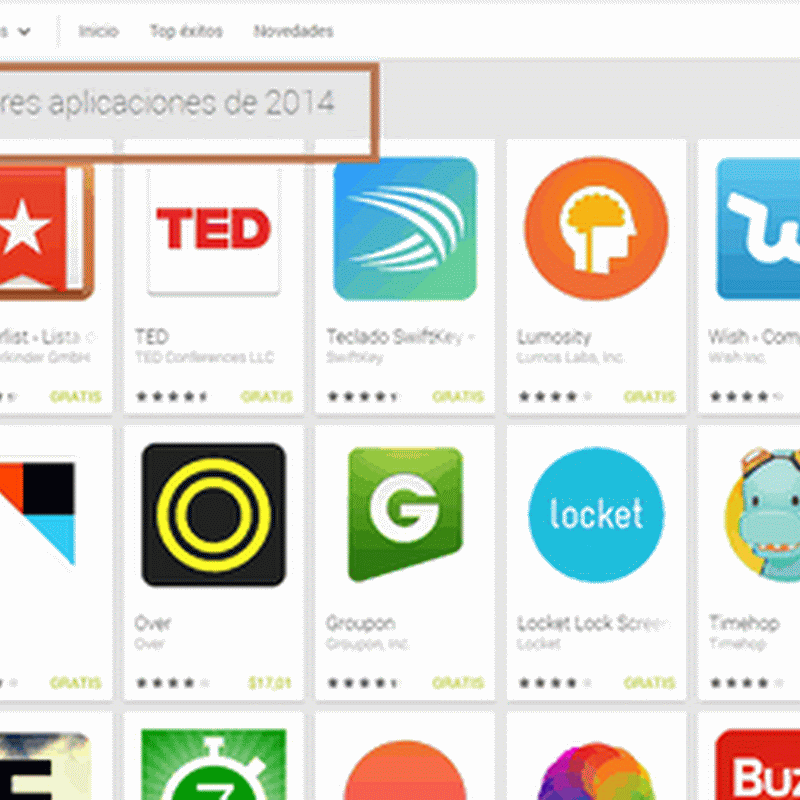Open Groupon, Inc. developer link

pyautogui.click(x=367, y=644)
